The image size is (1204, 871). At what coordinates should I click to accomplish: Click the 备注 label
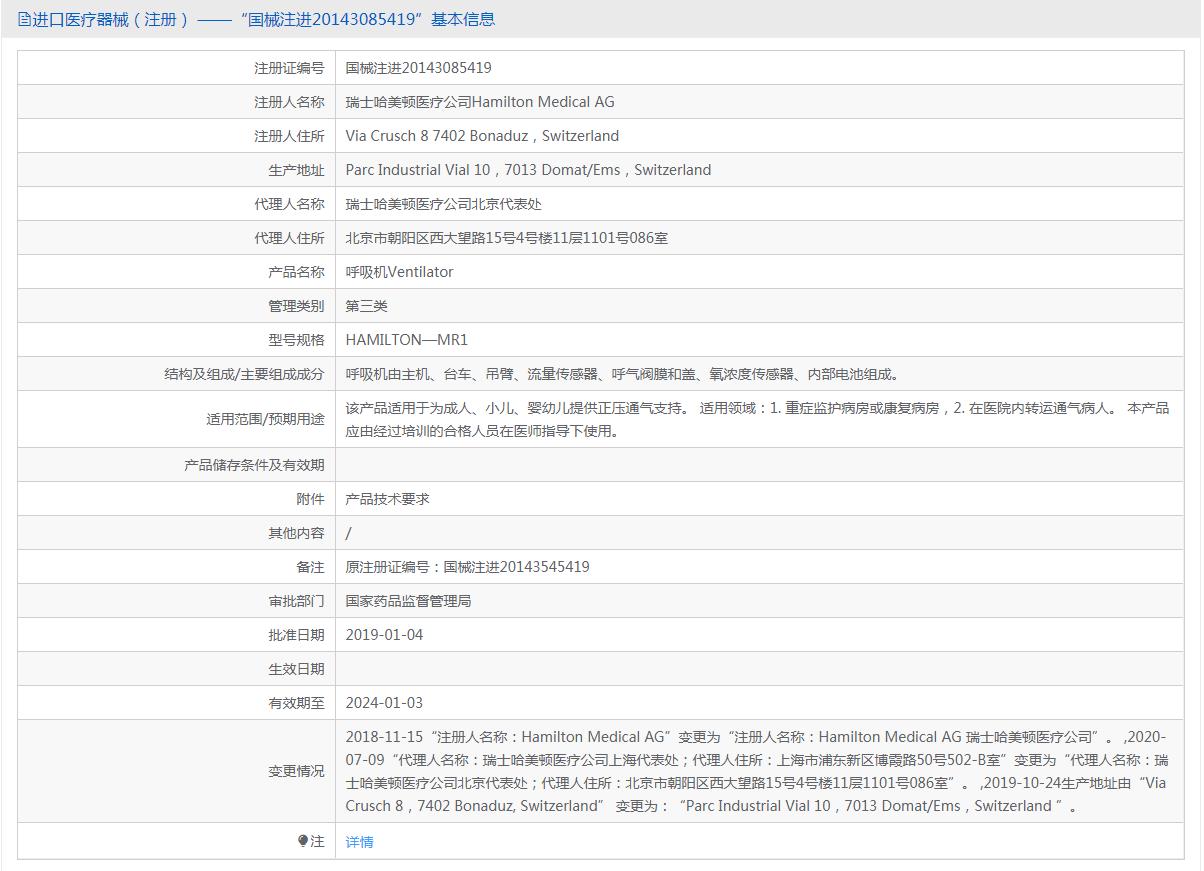pos(311,567)
